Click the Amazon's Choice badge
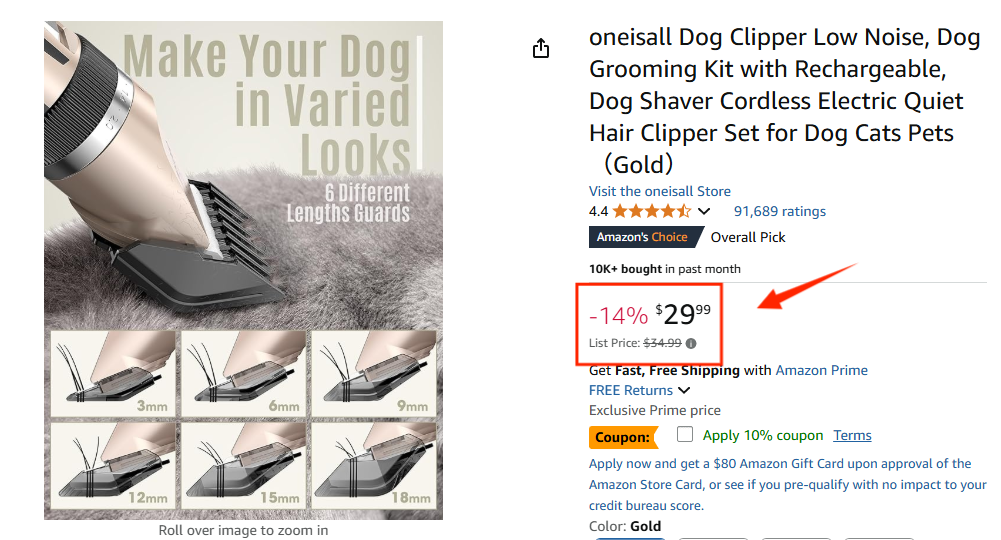Image resolution: width=1001 pixels, height=540 pixels. pos(642,237)
